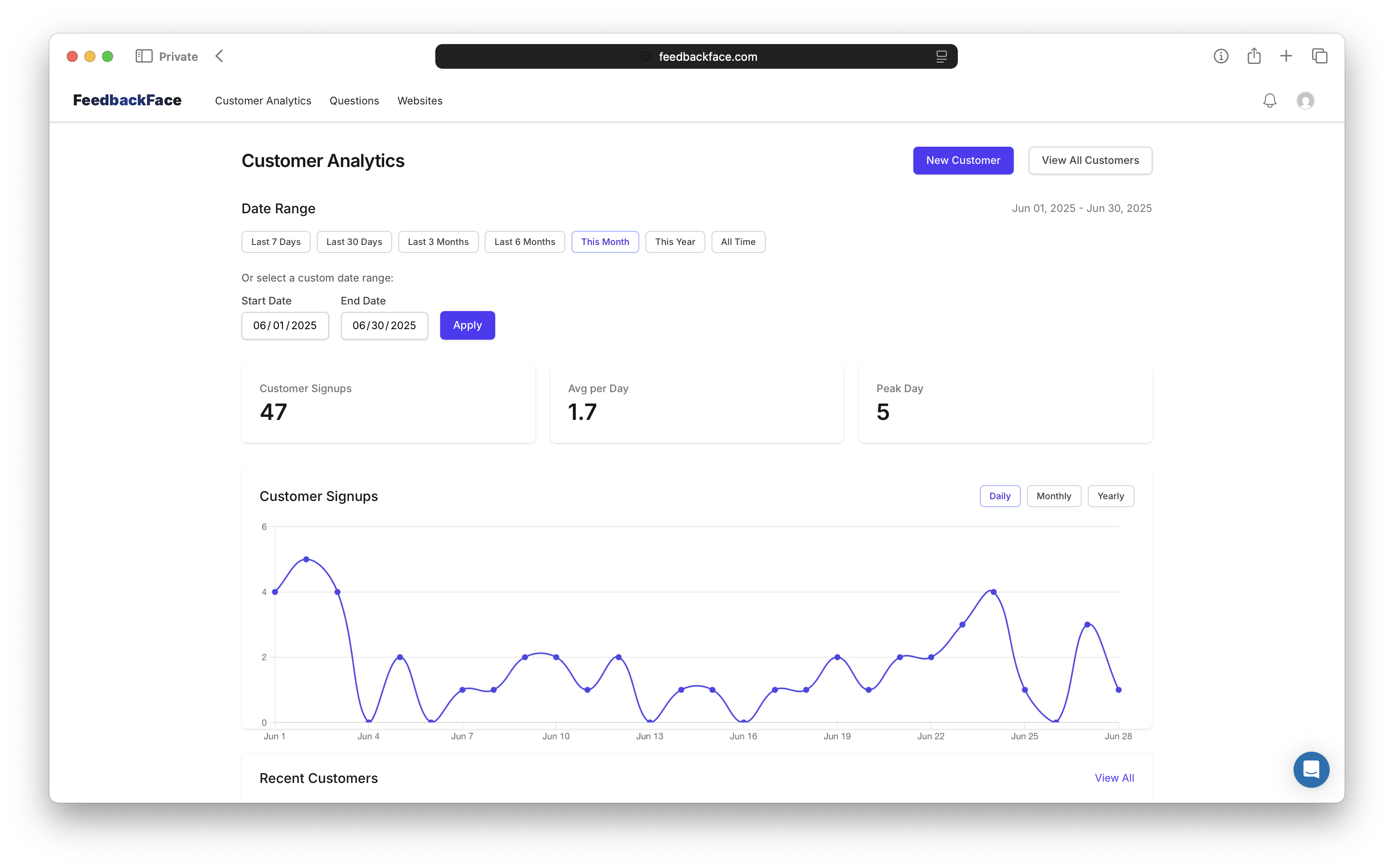The height and width of the screenshot is (868, 1394).
Task: Click the End Date field
Action: (x=384, y=326)
